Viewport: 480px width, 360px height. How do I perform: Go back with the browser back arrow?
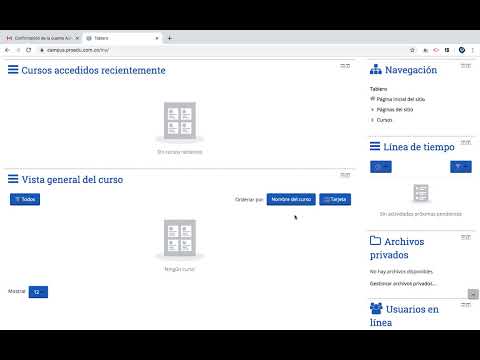pyautogui.click(x=7, y=50)
